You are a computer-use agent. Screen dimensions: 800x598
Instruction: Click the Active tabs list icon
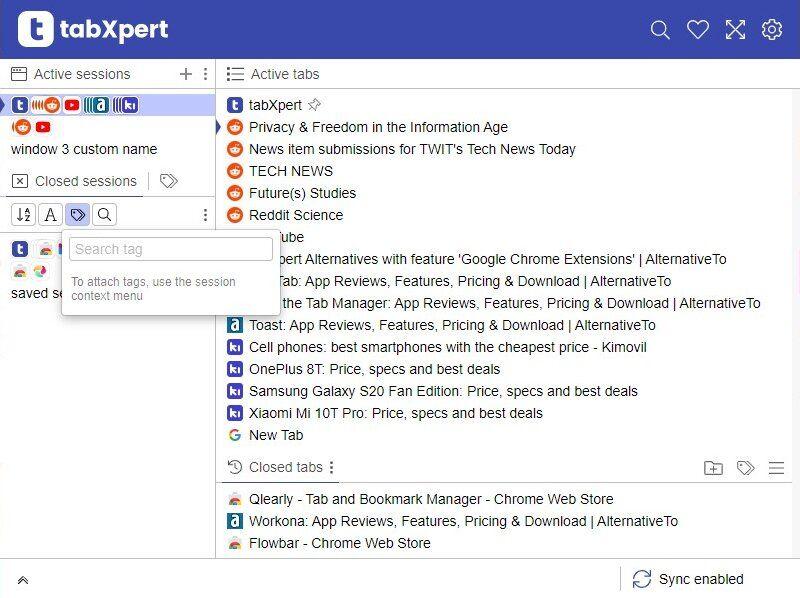(x=235, y=74)
